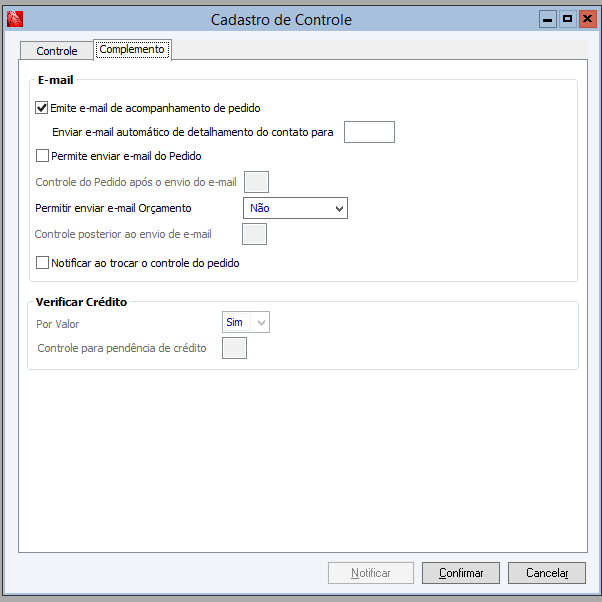Minimize the Cadastro de Controle window
The width and height of the screenshot is (602, 602).
pyautogui.click(x=547, y=19)
